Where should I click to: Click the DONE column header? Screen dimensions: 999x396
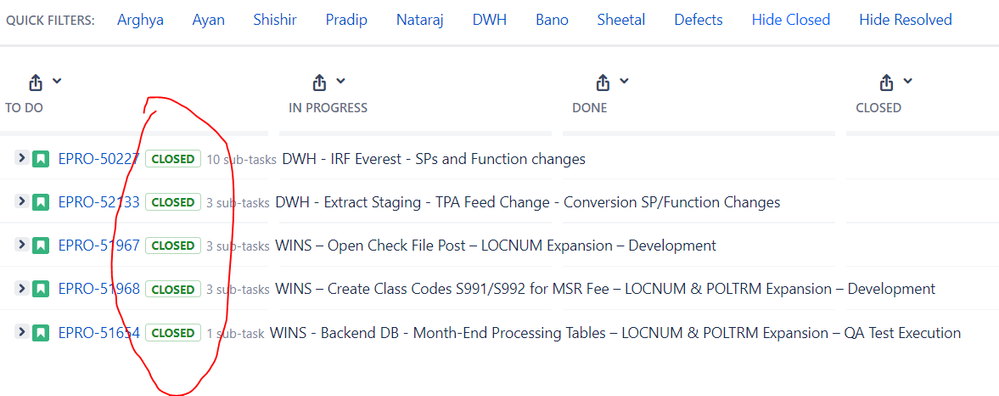pyautogui.click(x=589, y=108)
